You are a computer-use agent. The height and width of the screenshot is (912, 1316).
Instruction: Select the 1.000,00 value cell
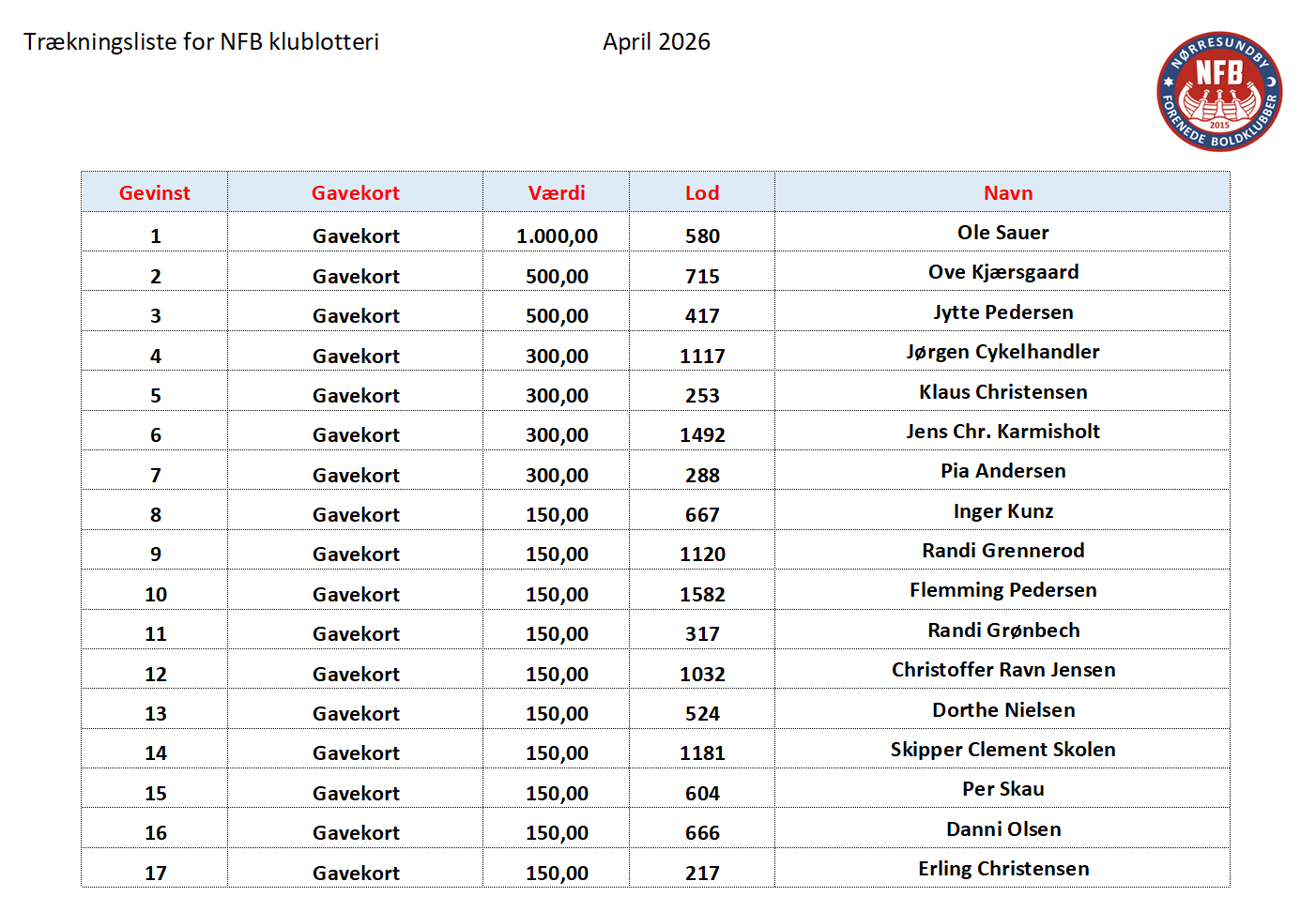pyautogui.click(x=557, y=236)
